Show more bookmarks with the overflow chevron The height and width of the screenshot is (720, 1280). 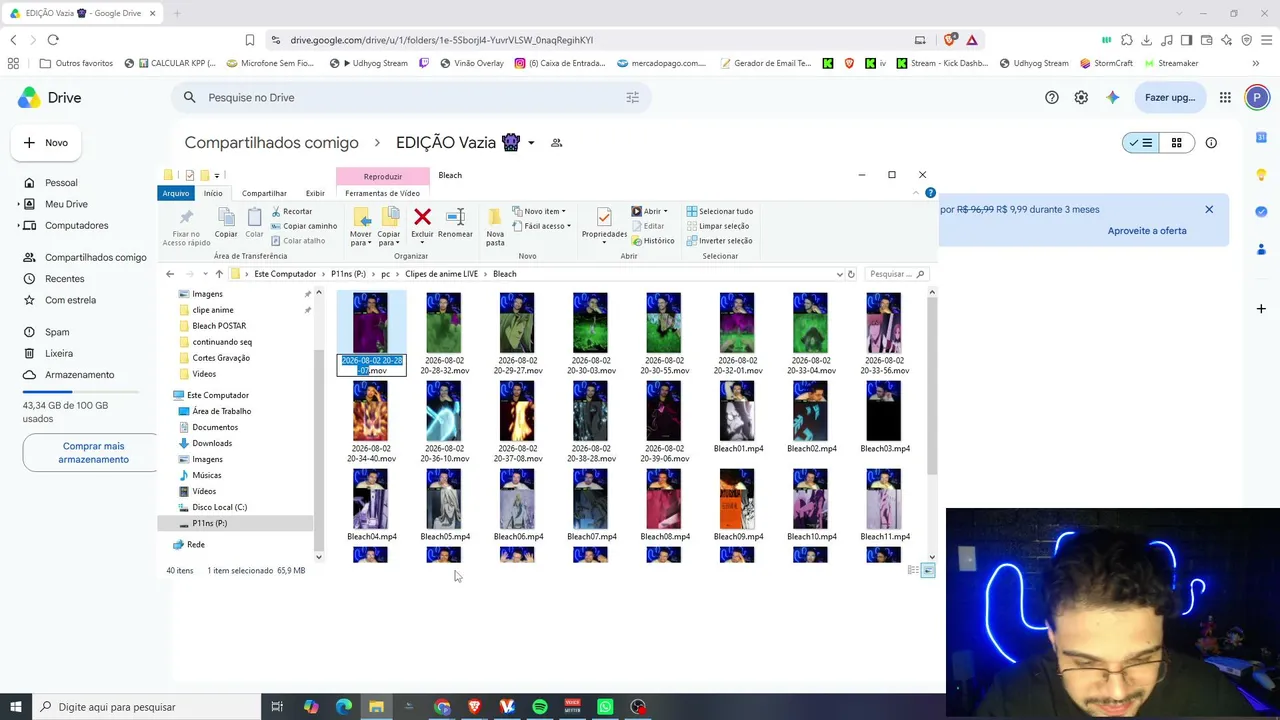pyautogui.click(x=1256, y=63)
